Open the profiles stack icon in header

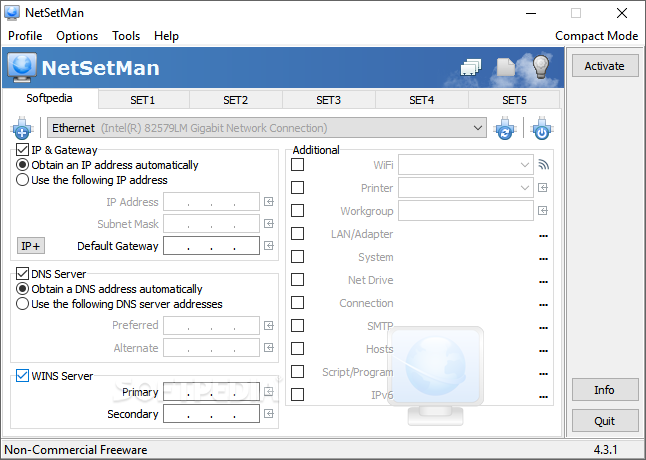(471, 67)
